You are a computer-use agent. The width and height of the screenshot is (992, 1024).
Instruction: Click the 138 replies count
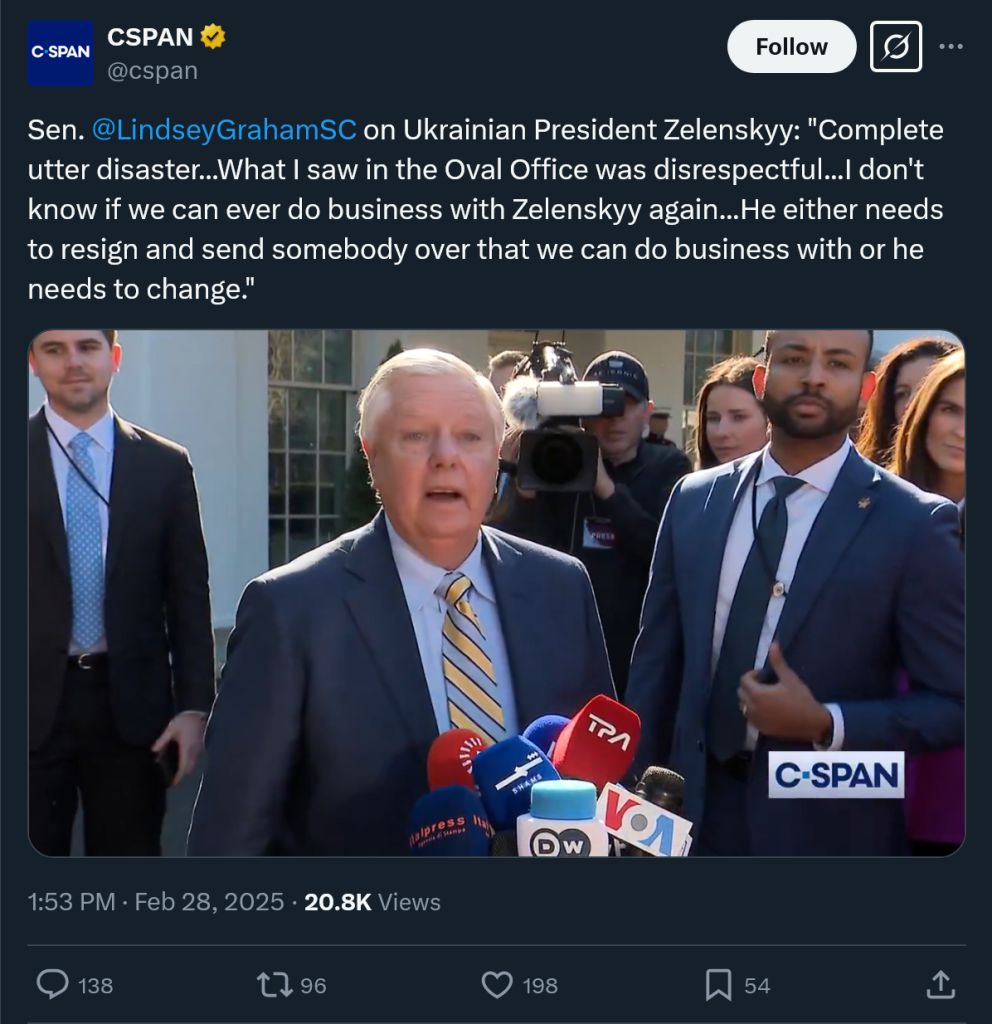[96, 985]
